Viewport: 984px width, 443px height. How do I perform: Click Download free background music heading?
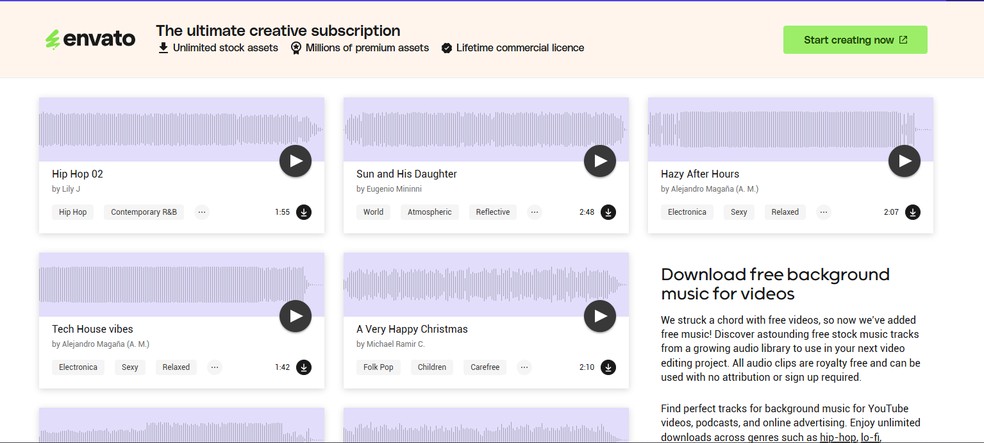coord(775,284)
